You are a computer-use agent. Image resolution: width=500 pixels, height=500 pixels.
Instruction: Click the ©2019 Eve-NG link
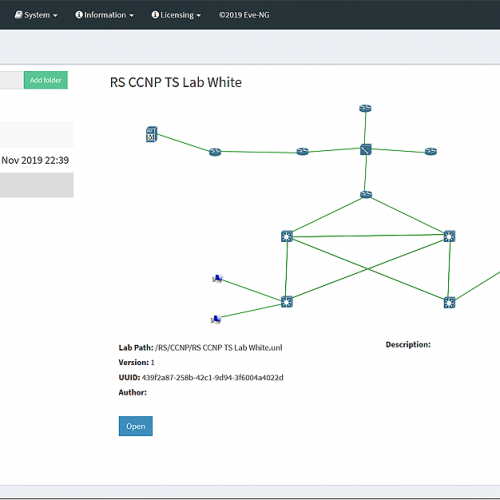[x=244, y=15]
